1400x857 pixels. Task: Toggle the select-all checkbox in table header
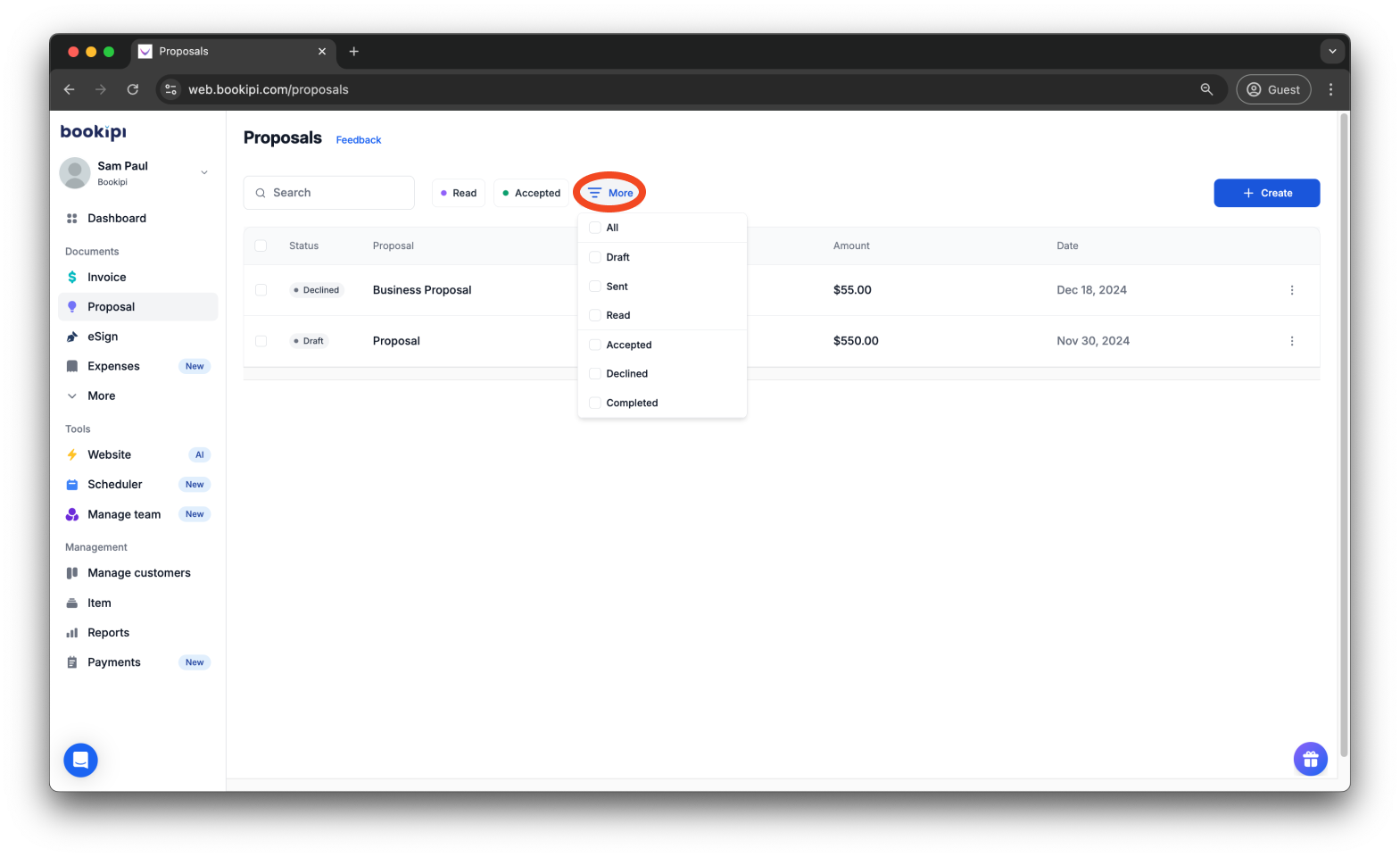click(261, 245)
